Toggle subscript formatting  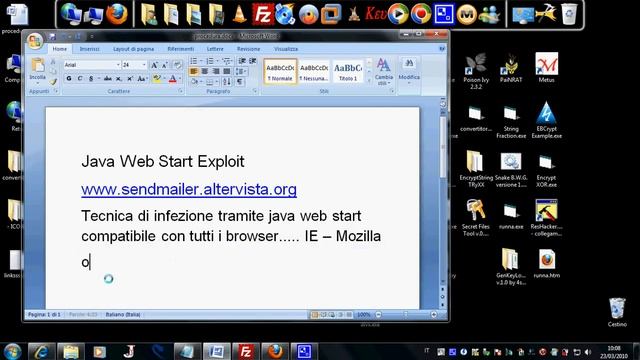point(118,78)
